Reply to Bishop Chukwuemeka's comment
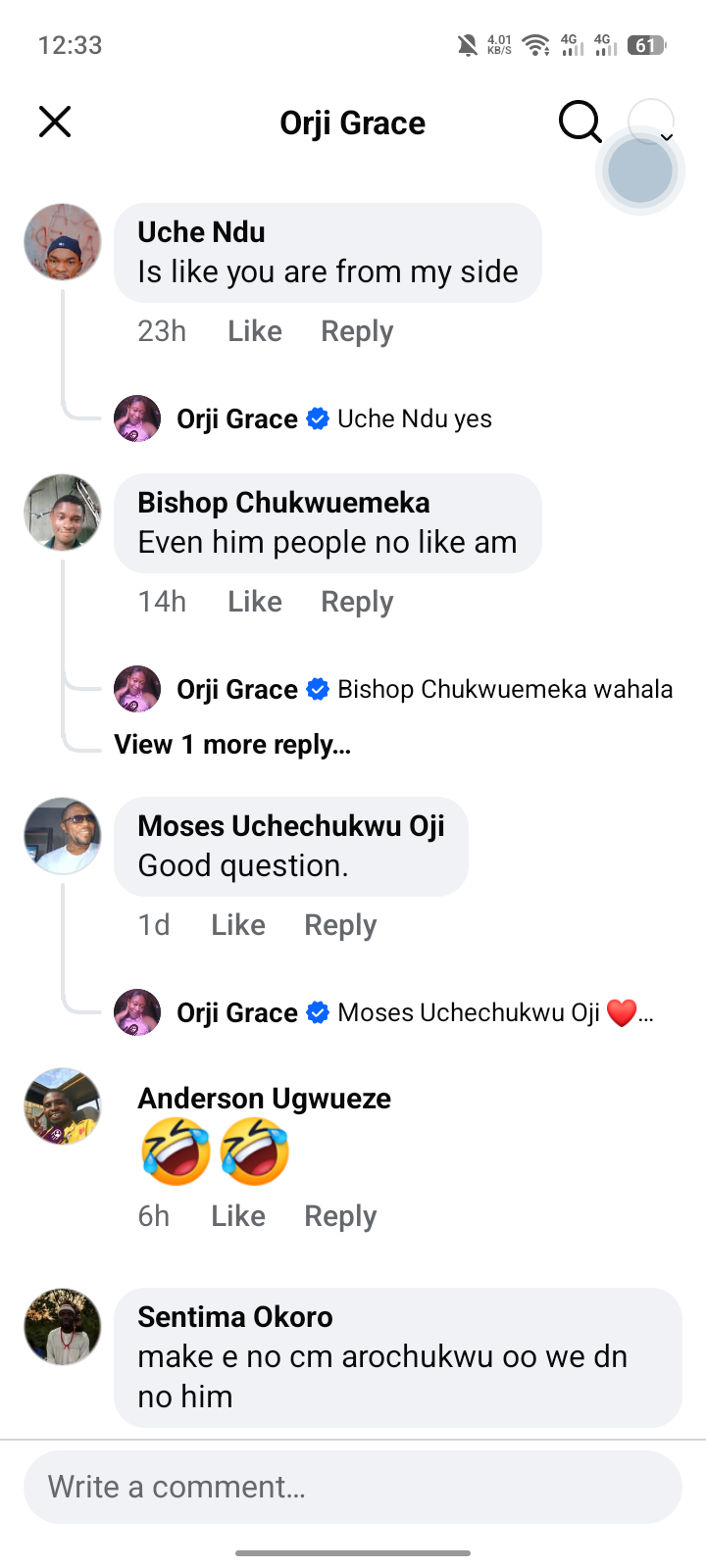The width and height of the screenshot is (706, 1568). [x=357, y=602]
